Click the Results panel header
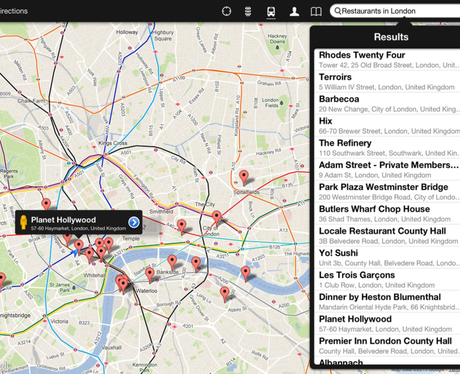Image resolution: width=460 pixels, height=374 pixels. (391, 37)
